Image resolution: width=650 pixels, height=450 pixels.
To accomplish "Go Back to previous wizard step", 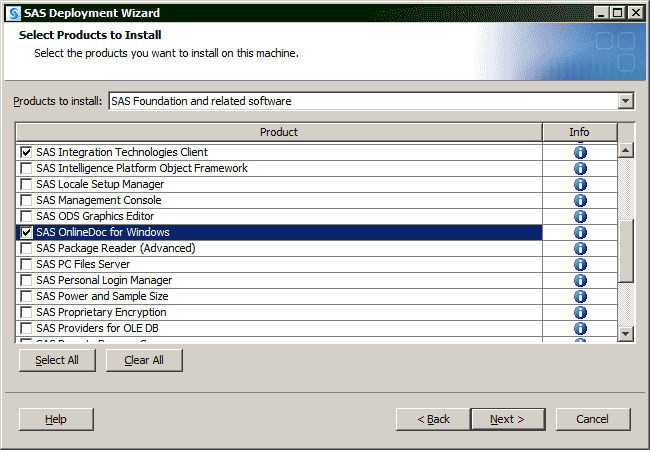I will click(433, 419).
